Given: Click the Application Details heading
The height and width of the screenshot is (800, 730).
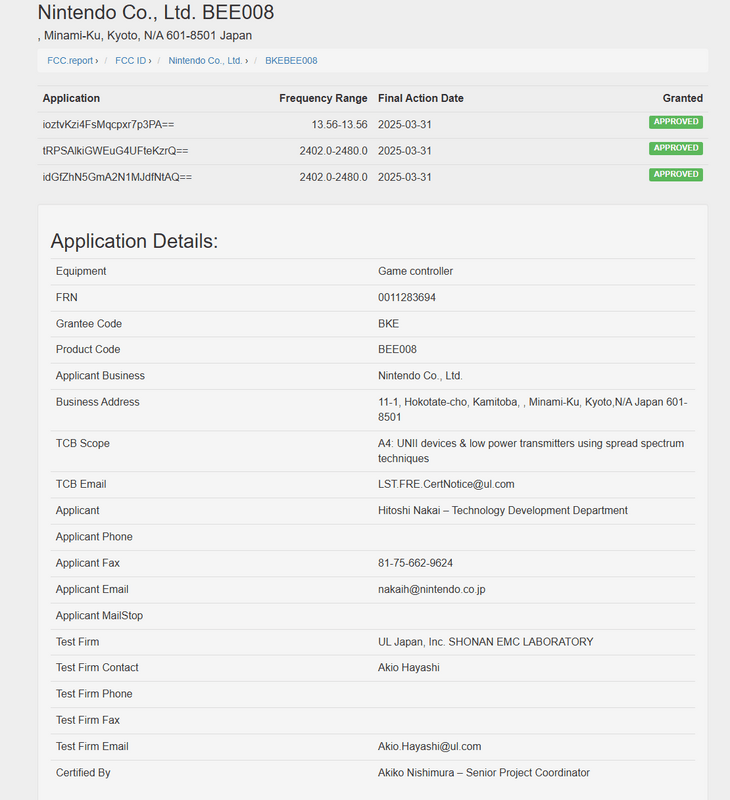Looking at the screenshot, I should coord(134,241).
